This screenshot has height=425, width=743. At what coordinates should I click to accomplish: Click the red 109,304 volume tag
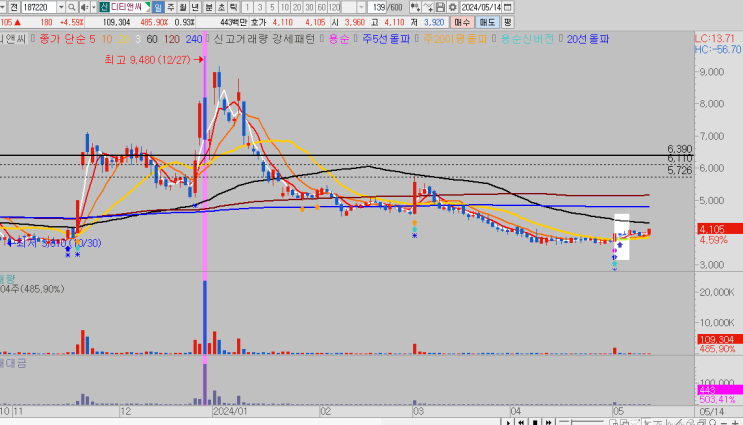tap(720, 339)
